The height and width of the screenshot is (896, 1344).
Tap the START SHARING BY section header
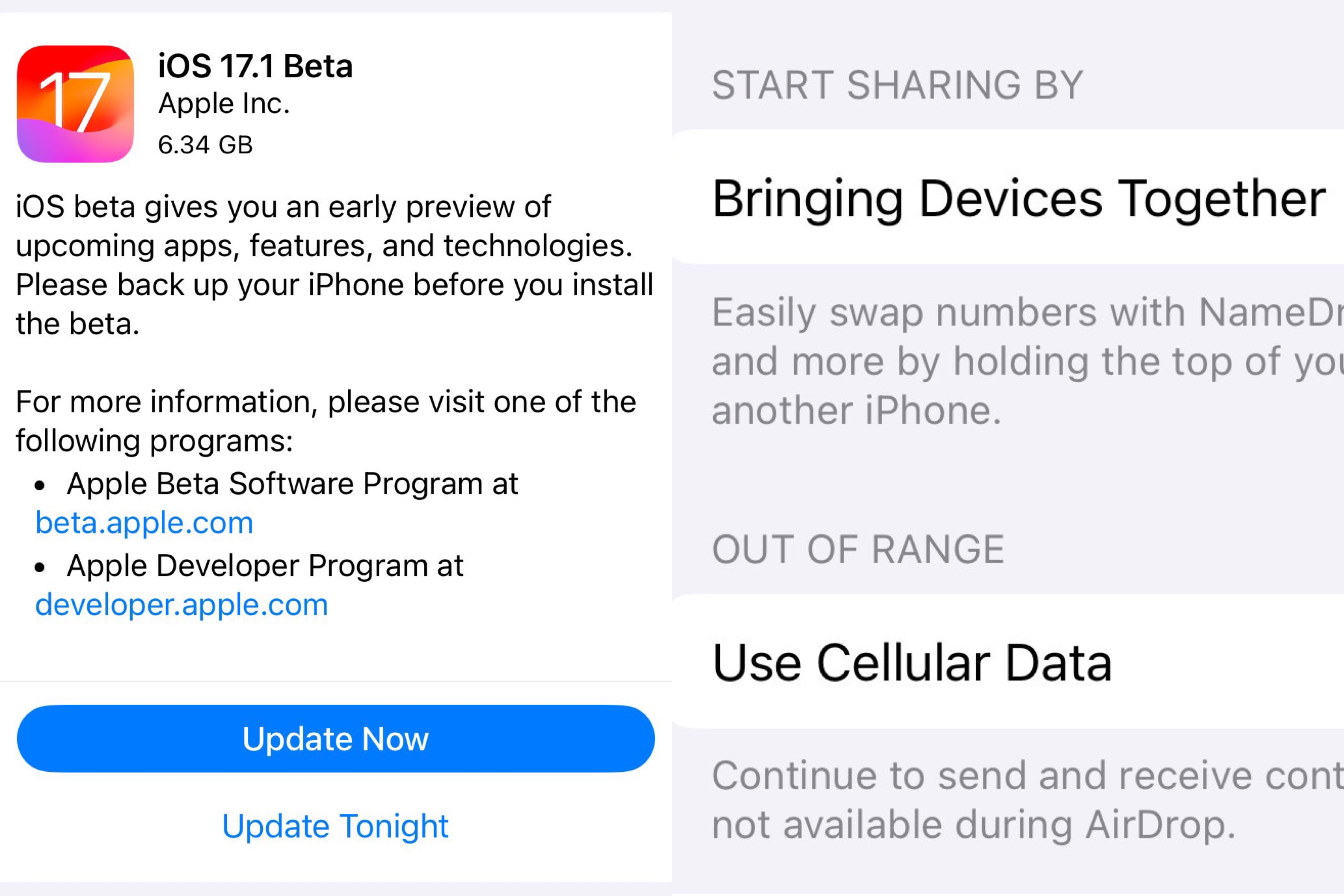coord(897,85)
